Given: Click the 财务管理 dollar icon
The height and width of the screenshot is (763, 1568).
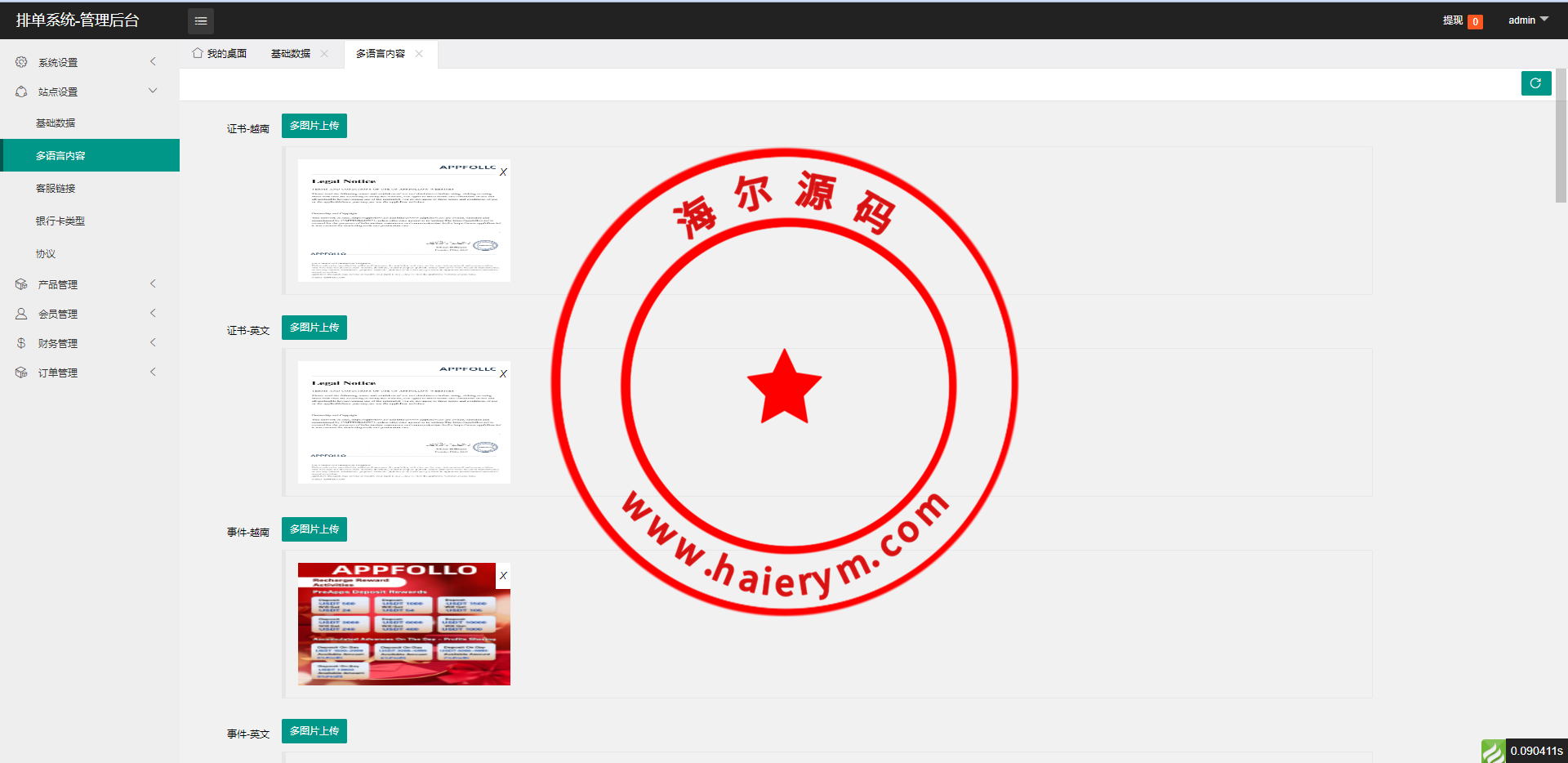Looking at the screenshot, I should (x=21, y=343).
